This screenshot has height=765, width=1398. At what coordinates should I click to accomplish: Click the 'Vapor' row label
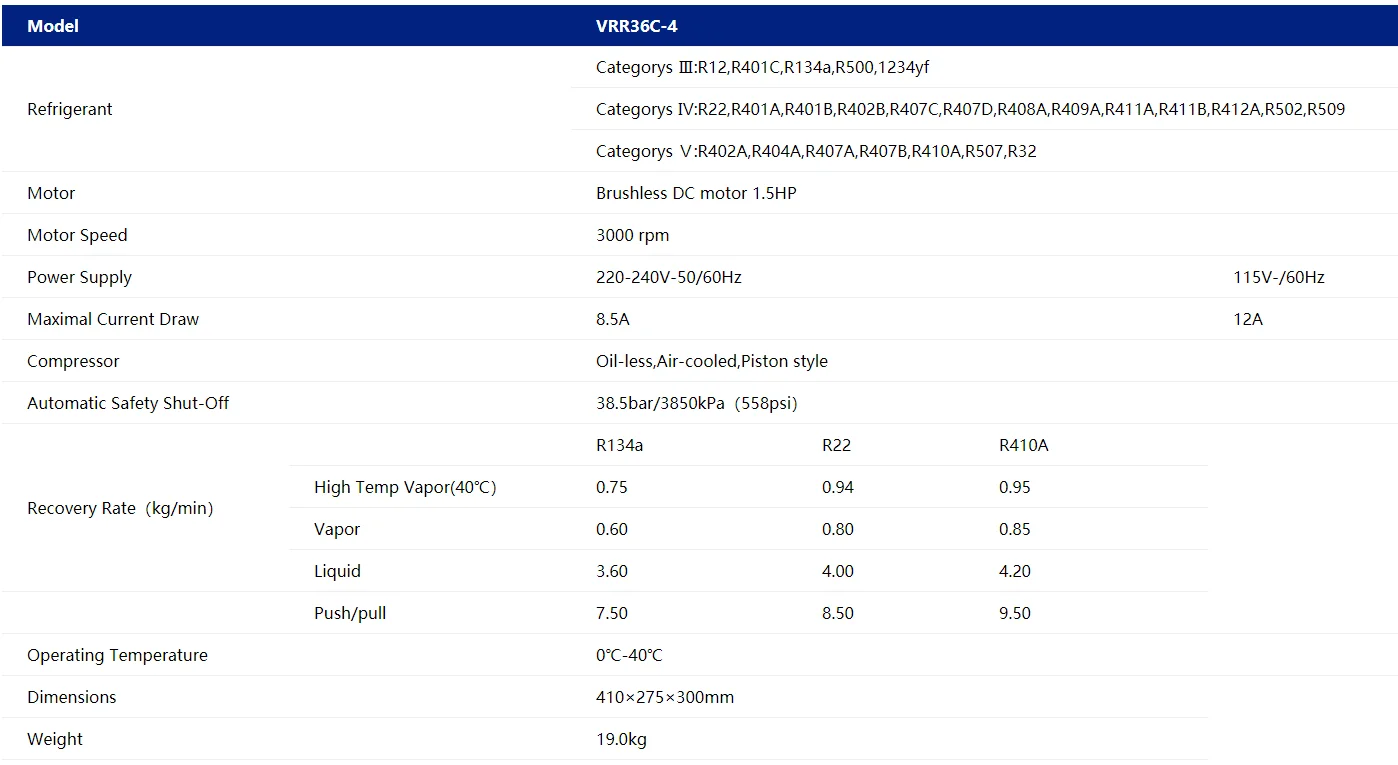click(x=337, y=529)
